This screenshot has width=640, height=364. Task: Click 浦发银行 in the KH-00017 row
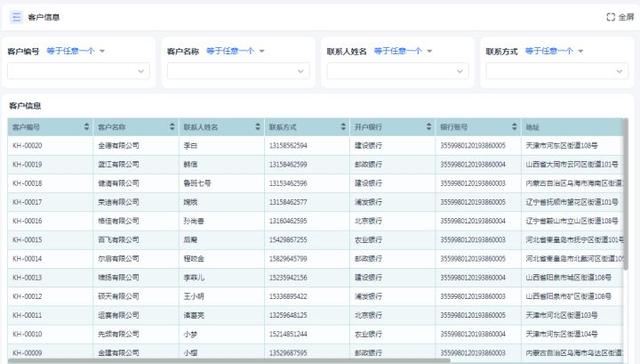coord(368,202)
